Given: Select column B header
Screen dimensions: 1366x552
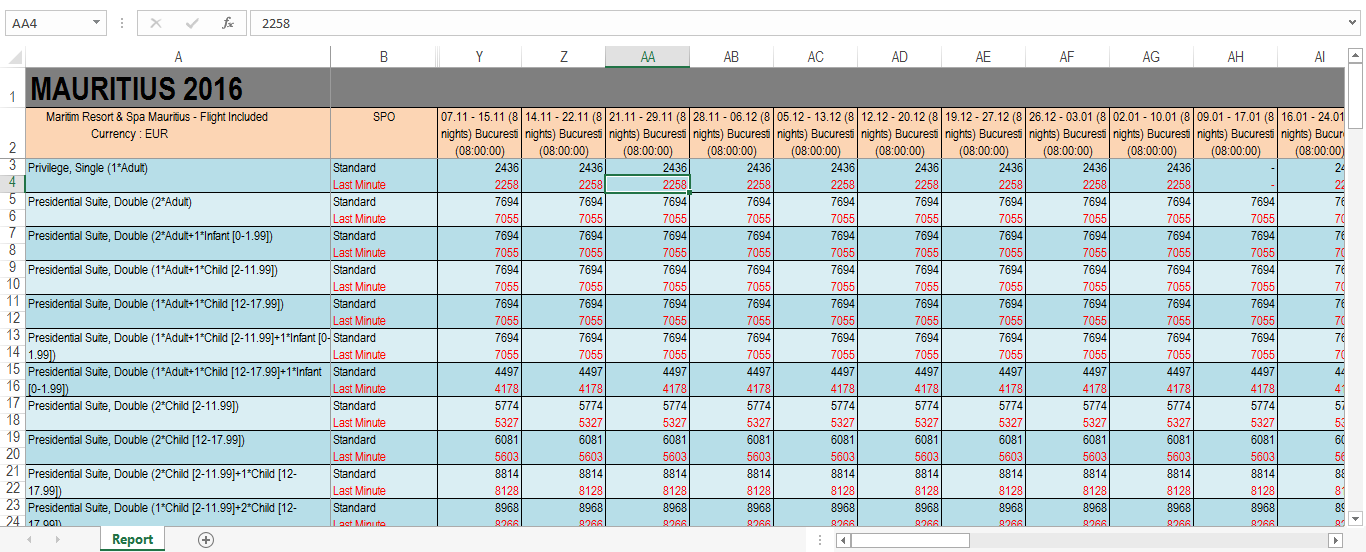Looking at the screenshot, I should (383, 58).
